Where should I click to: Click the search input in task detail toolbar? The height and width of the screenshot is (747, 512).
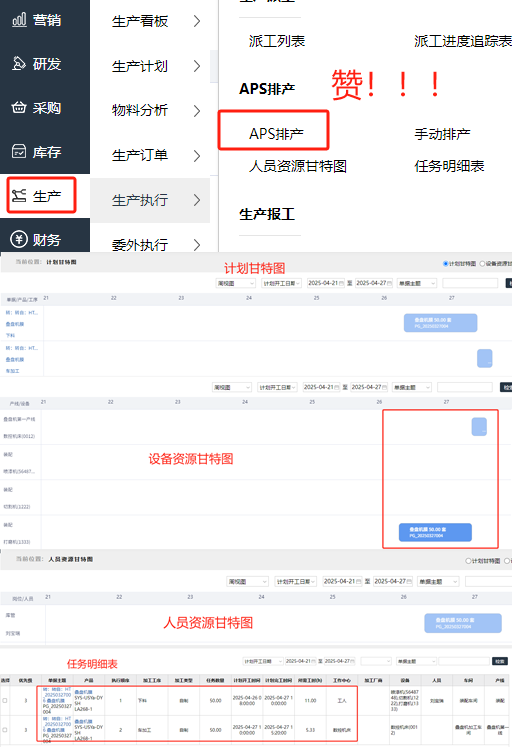click(x=464, y=661)
